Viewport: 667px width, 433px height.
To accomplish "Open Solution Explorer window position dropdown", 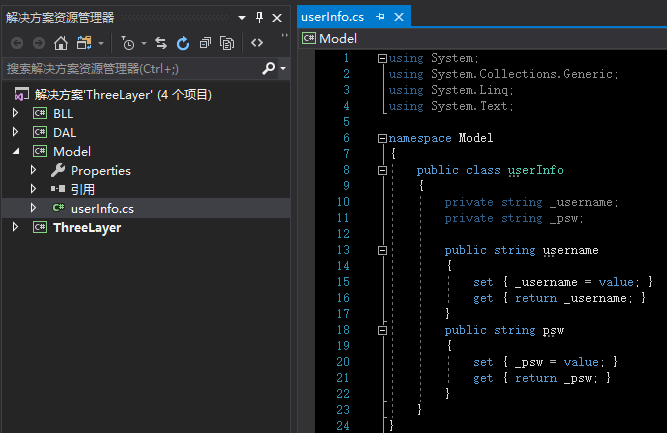I will [242, 18].
